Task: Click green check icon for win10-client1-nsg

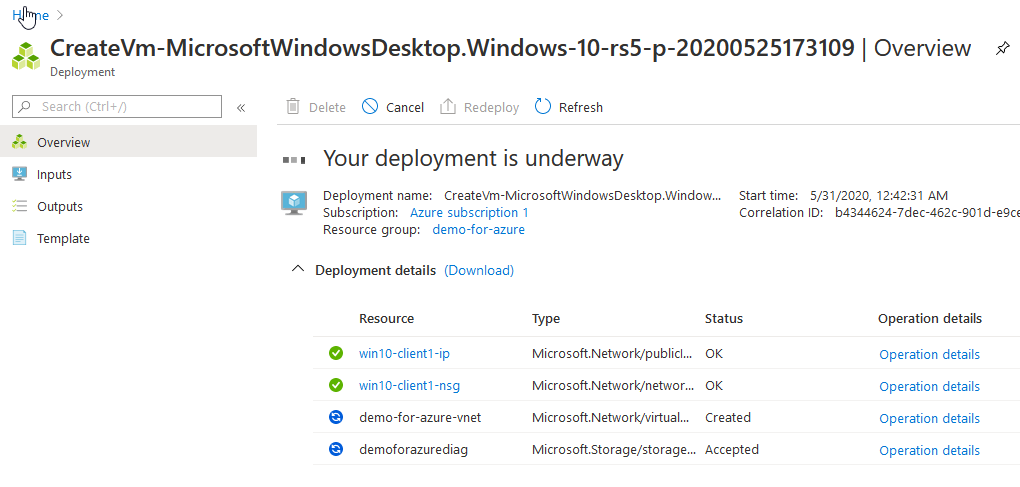Action: tap(336, 386)
